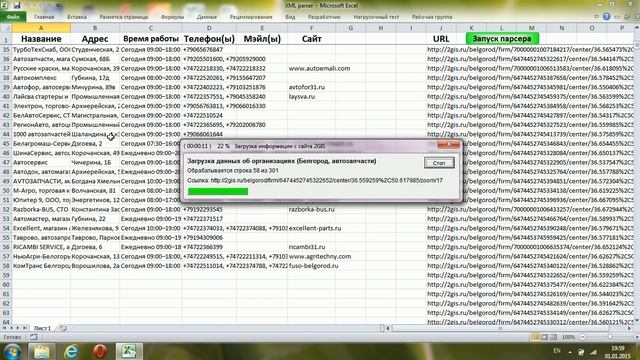Open the Windows Start button
Image resolution: width=640 pixels, height=360 pixels.
[12, 351]
